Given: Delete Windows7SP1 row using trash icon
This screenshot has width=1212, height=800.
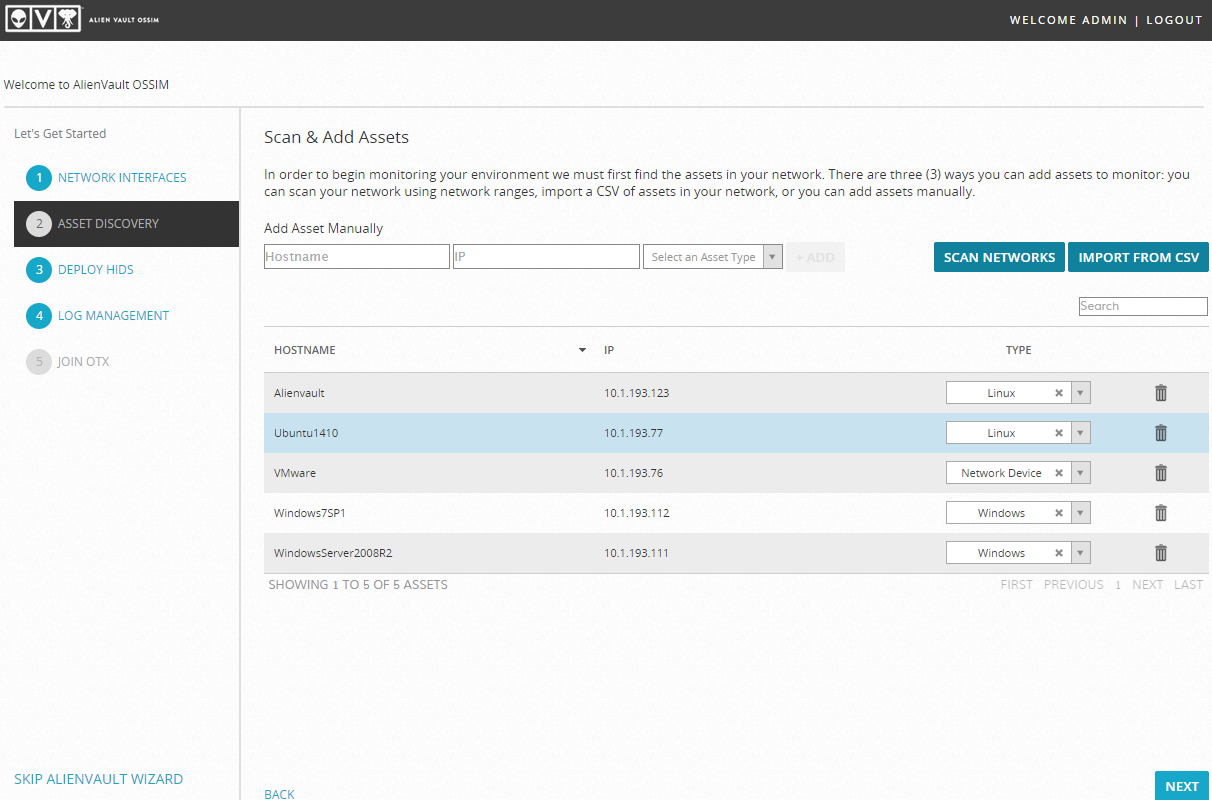Looking at the screenshot, I should pos(1161,513).
